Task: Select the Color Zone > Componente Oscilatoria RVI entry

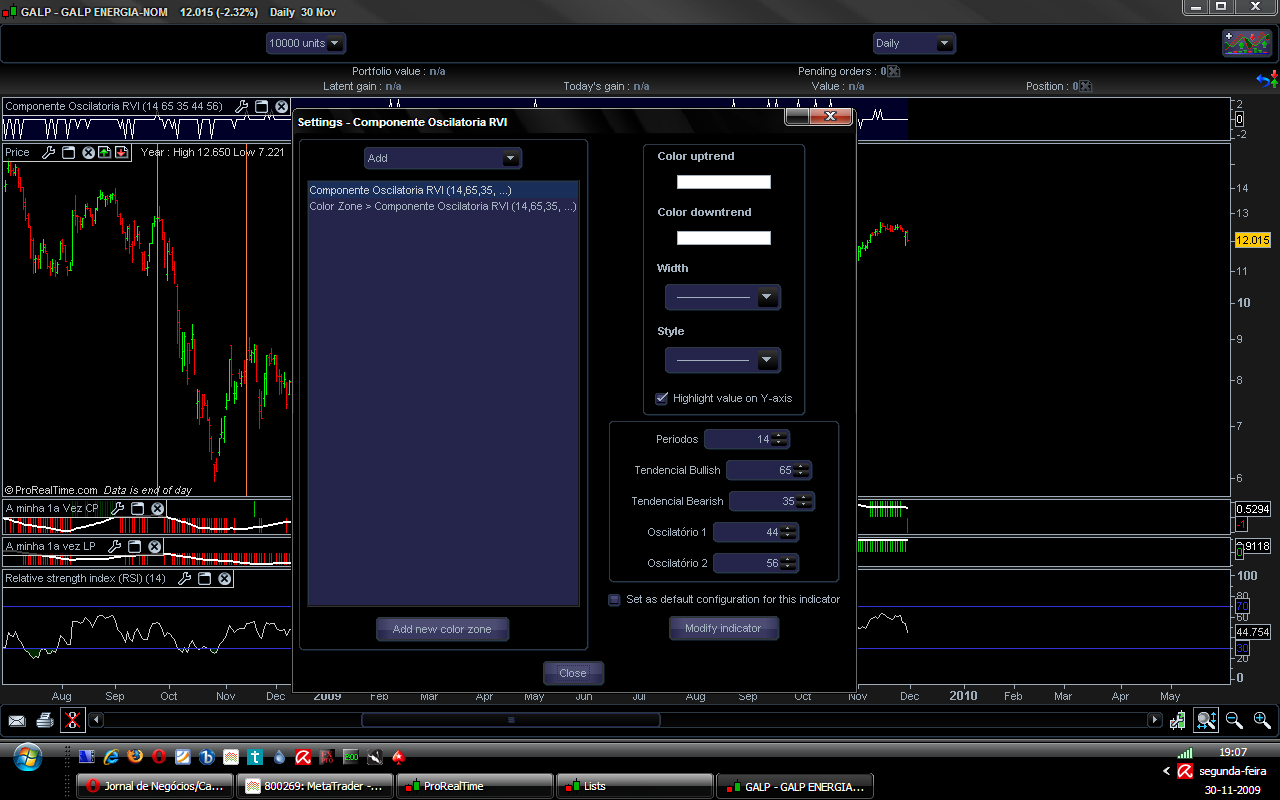Action: click(443, 206)
